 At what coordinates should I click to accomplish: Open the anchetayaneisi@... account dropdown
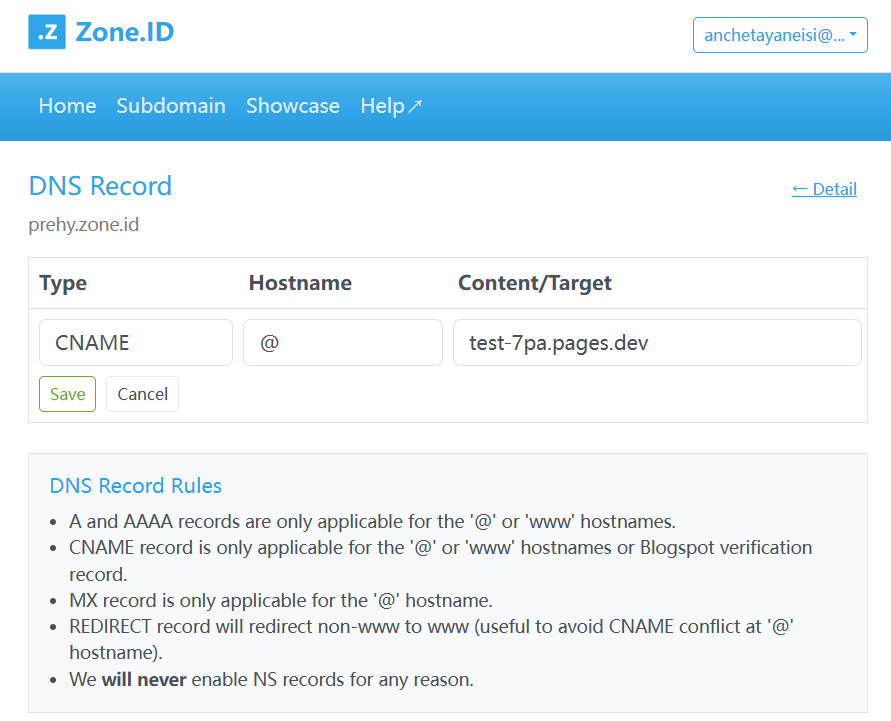(780, 35)
